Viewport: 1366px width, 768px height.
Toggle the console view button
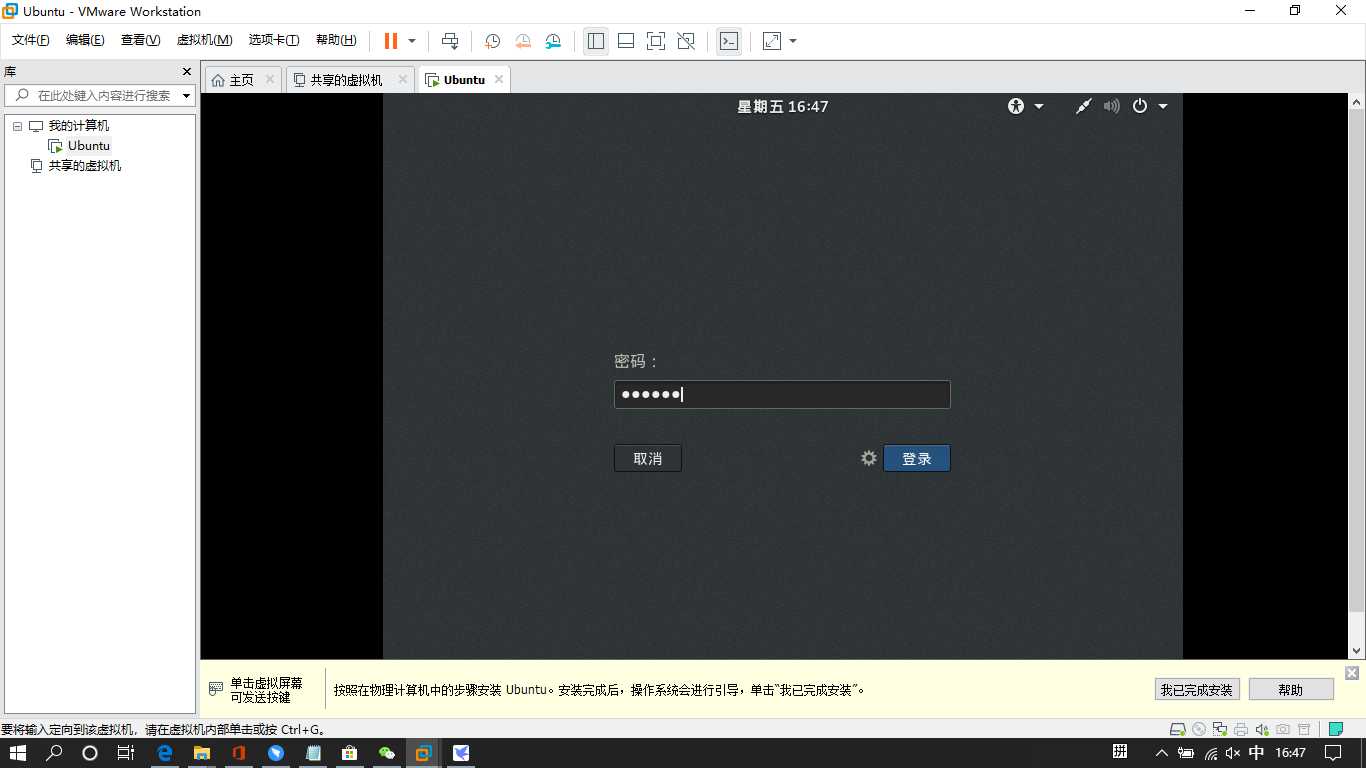pyautogui.click(x=729, y=41)
